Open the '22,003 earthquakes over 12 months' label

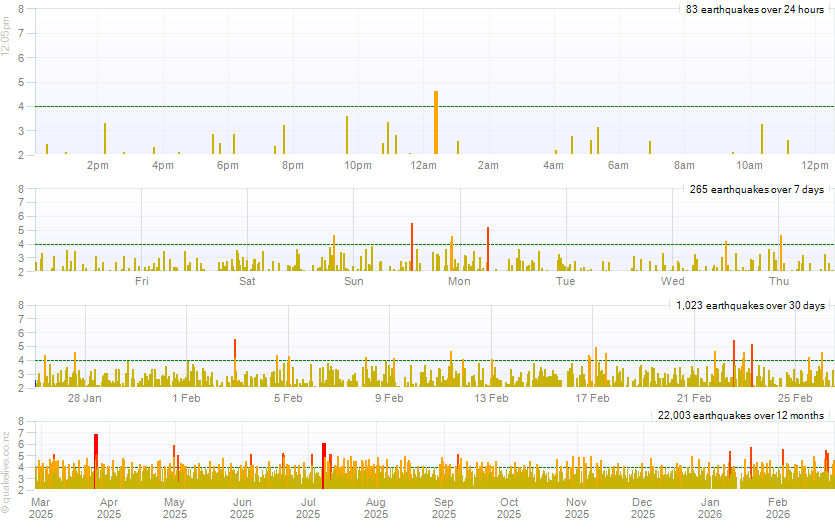pyautogui.click(x=740, y=415)
